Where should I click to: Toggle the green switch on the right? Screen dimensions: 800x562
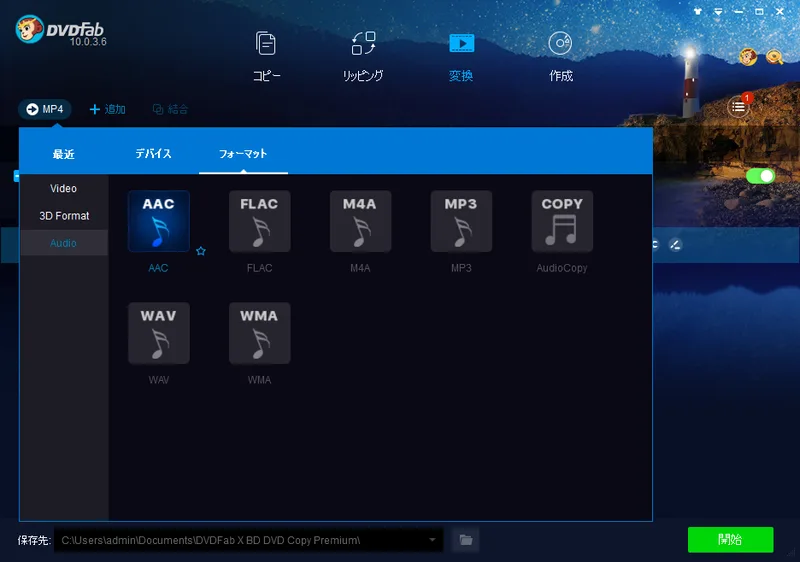pos(760,176)
